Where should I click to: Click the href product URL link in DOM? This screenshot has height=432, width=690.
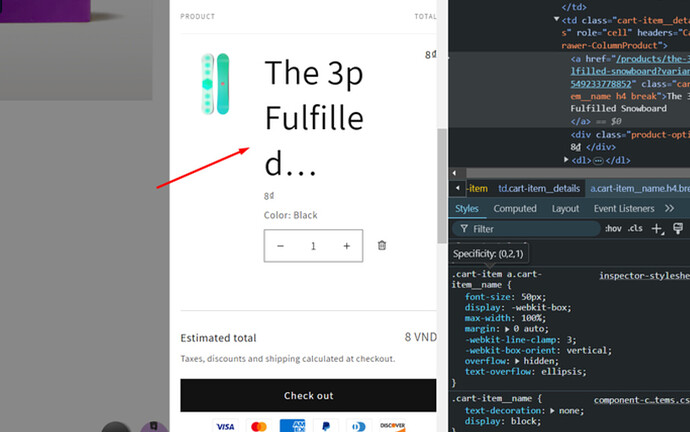coord(630,71)
